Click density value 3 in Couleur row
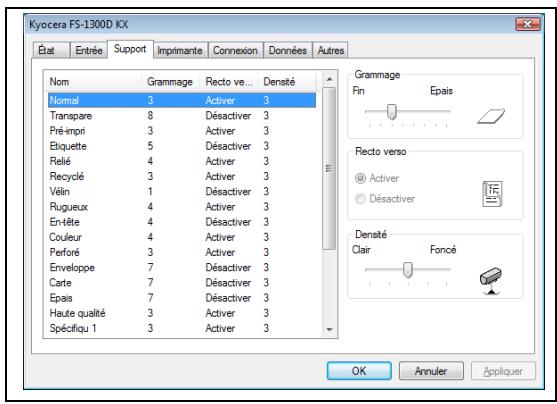The width and height of the screenshot is (557, 404). point(266,237)
